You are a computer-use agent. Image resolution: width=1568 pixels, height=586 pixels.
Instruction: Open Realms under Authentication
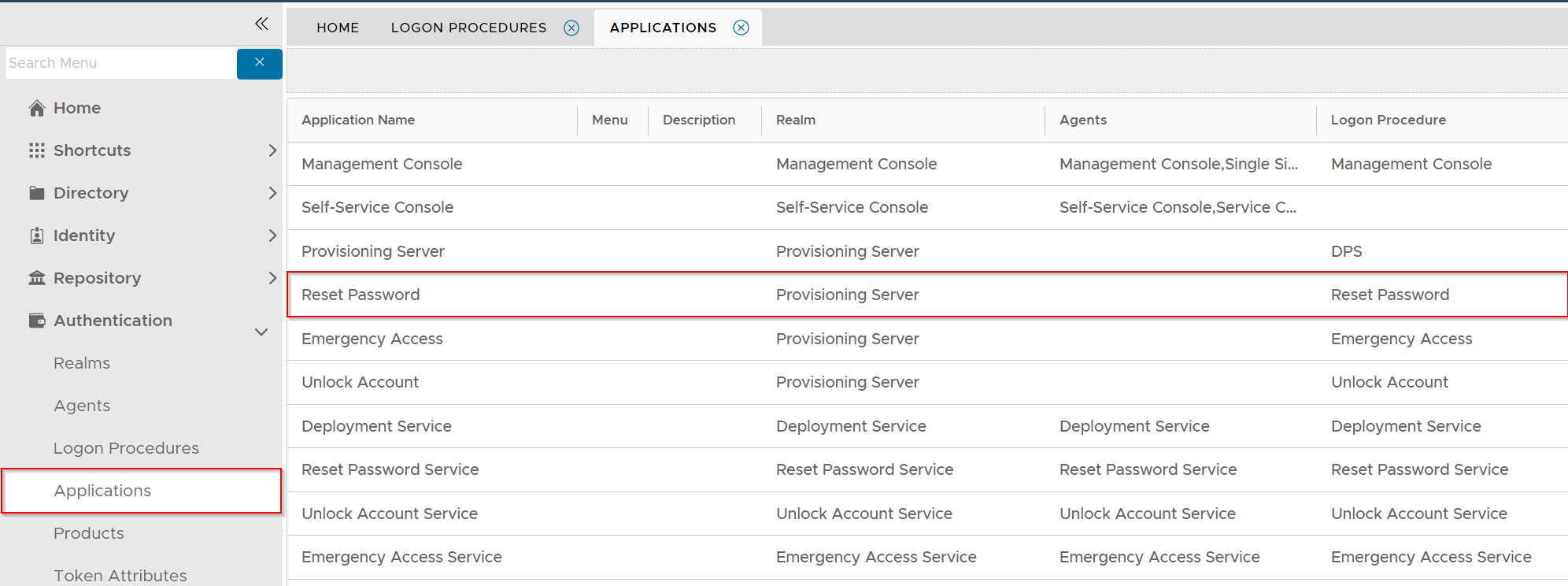tap(82, 363)
